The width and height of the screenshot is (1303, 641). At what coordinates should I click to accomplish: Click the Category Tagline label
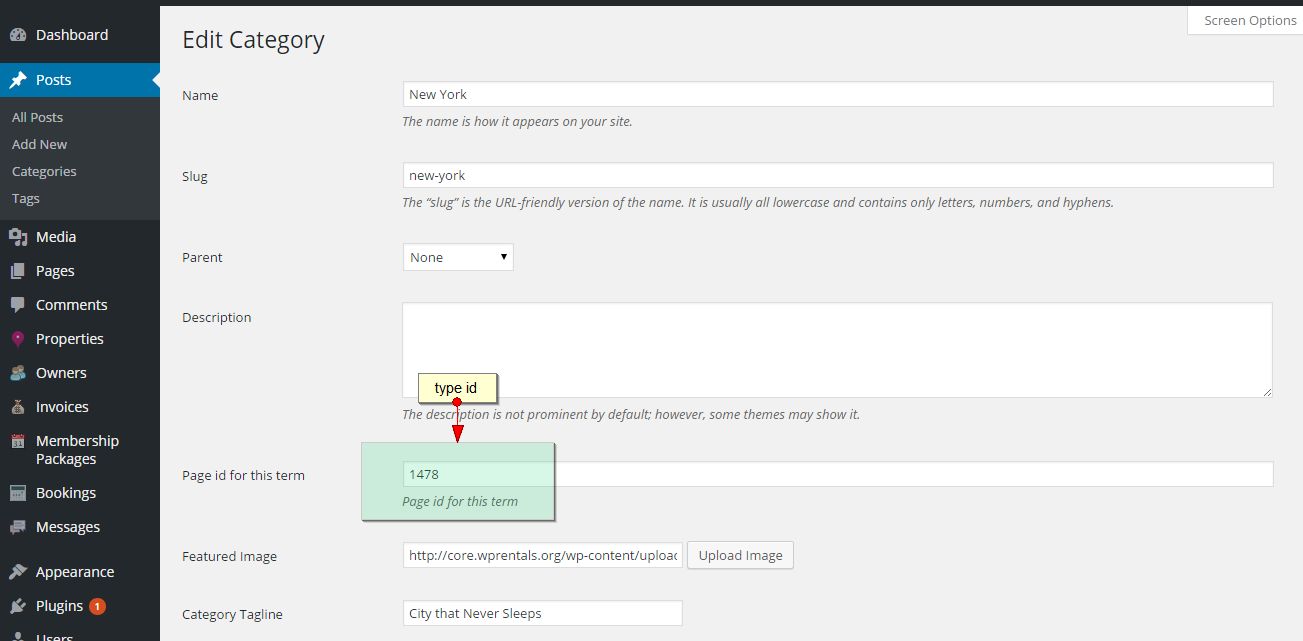click(232, 614)
